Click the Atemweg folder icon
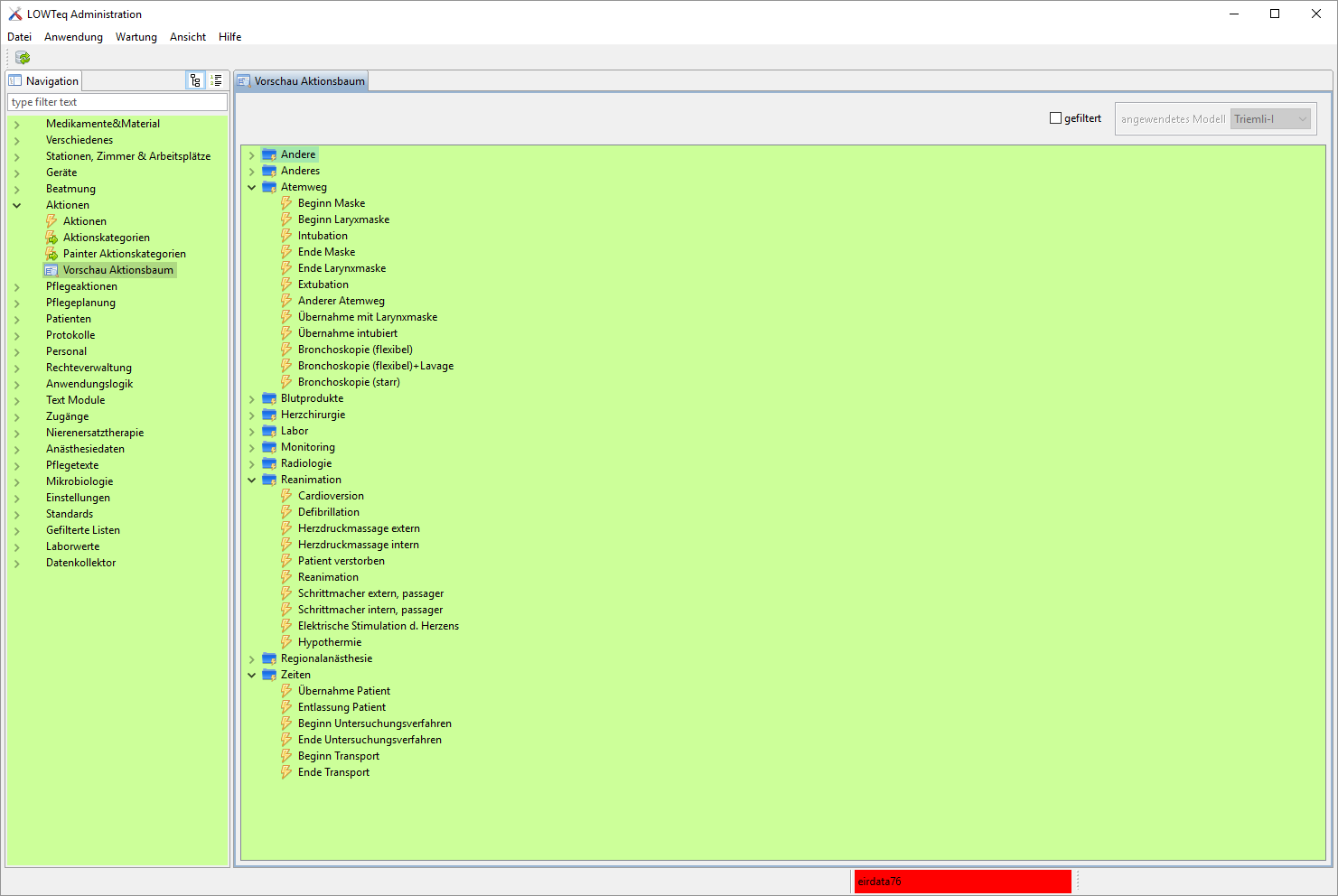The width and height of the screenshot is (1338, 896). point(269,187)
